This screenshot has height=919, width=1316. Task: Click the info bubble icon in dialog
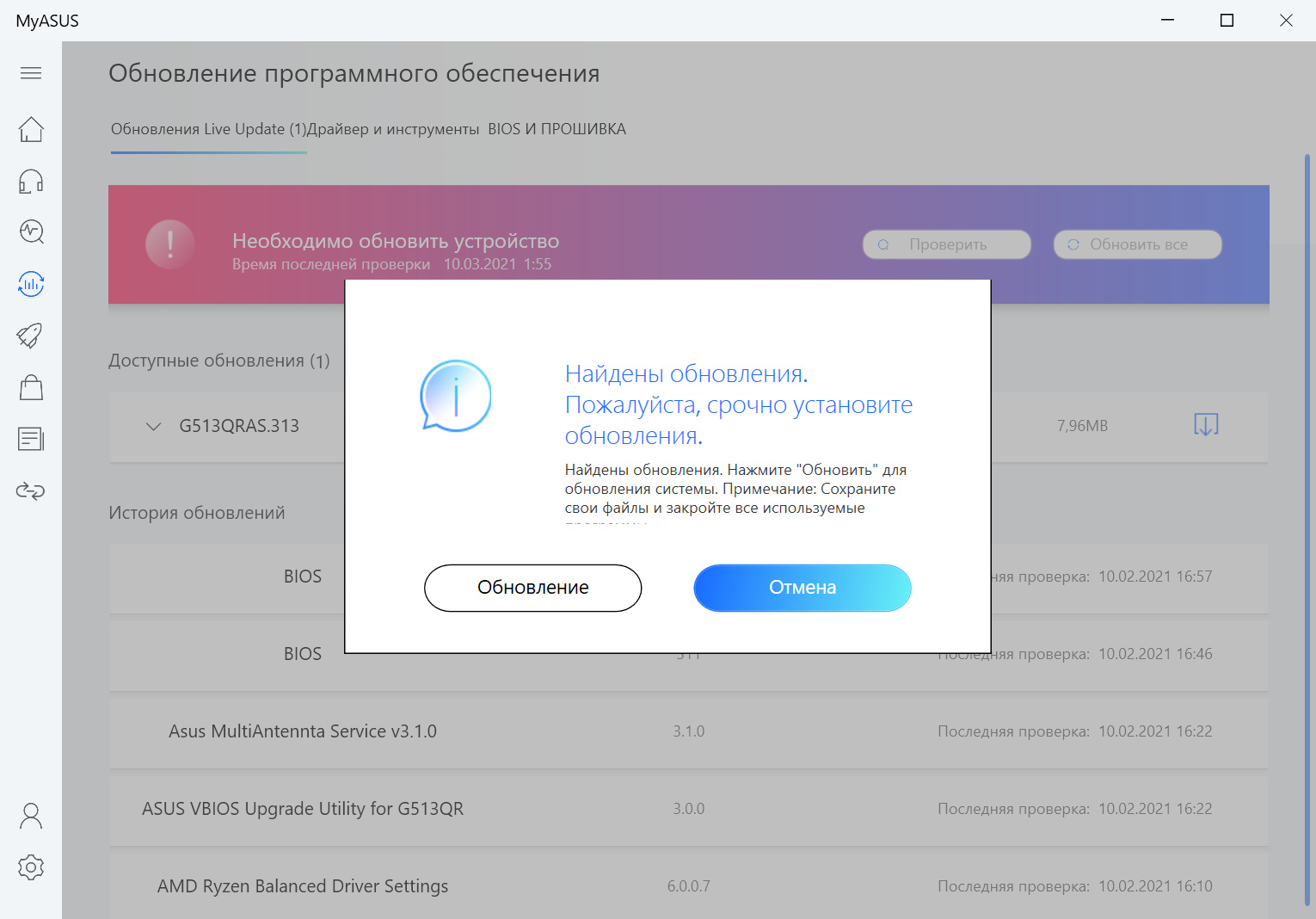tap(455, 396)
